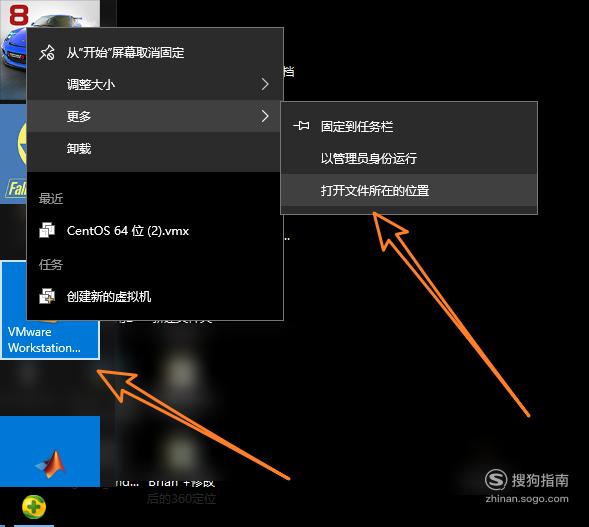This screenshot has width=589, height=527.
Task: Open the Asphalt 8 racing game tile
Action: 14,49
